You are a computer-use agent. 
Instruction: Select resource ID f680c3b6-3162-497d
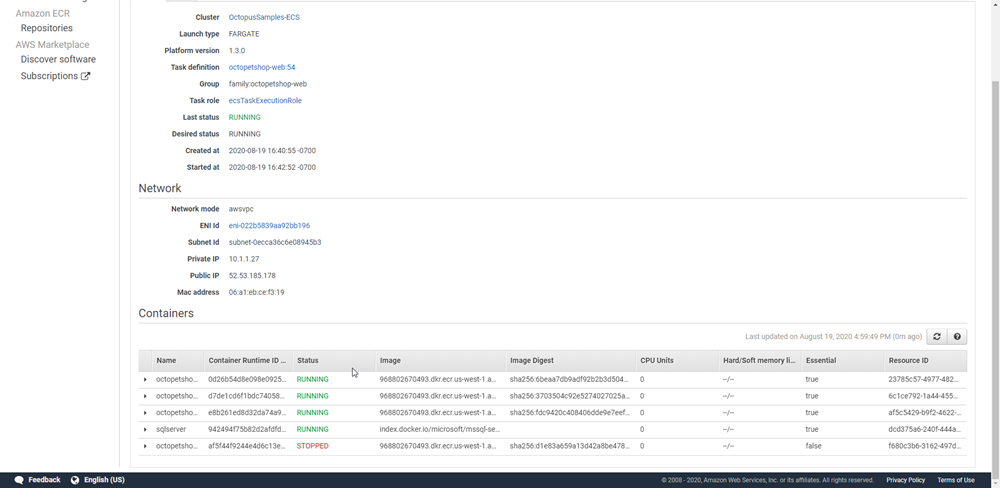pos(924,446)
